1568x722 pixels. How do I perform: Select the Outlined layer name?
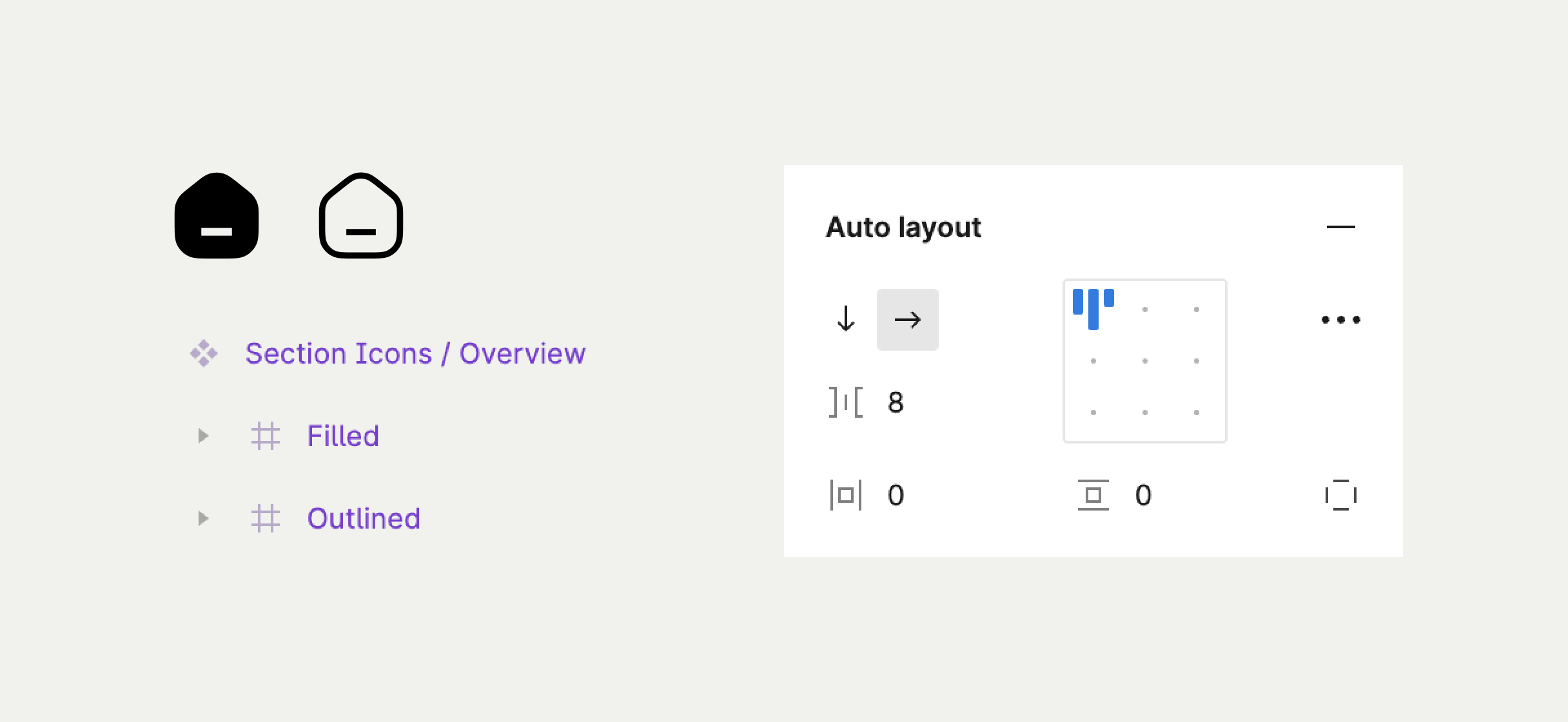(364, 518)
